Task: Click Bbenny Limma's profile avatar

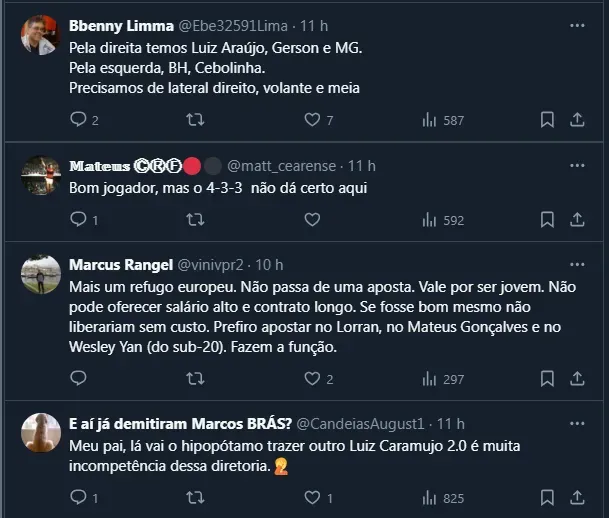Action: [41, 35]
